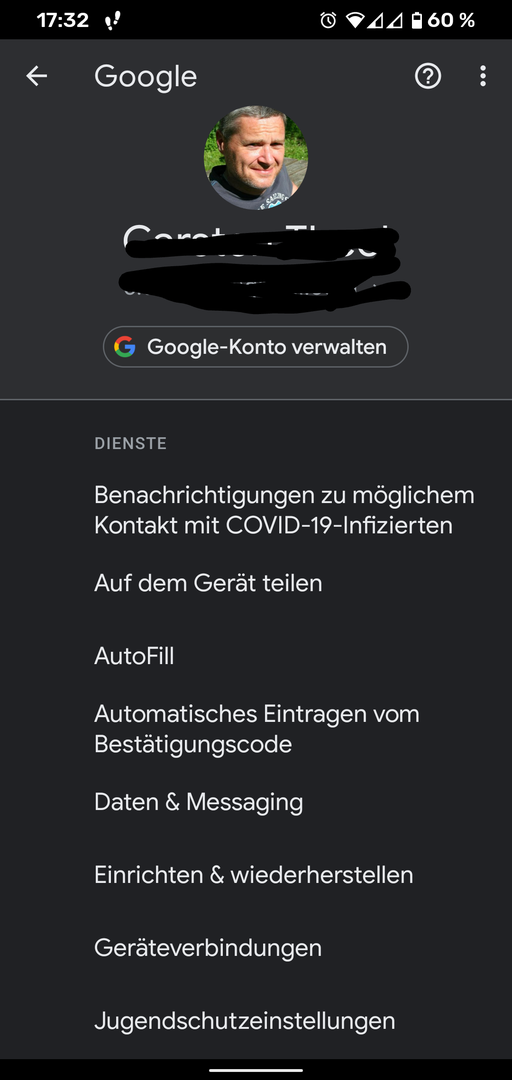This screenshot has height=1080, width=512.
Task: Open the help question mark icon
Action: (428, 76)
